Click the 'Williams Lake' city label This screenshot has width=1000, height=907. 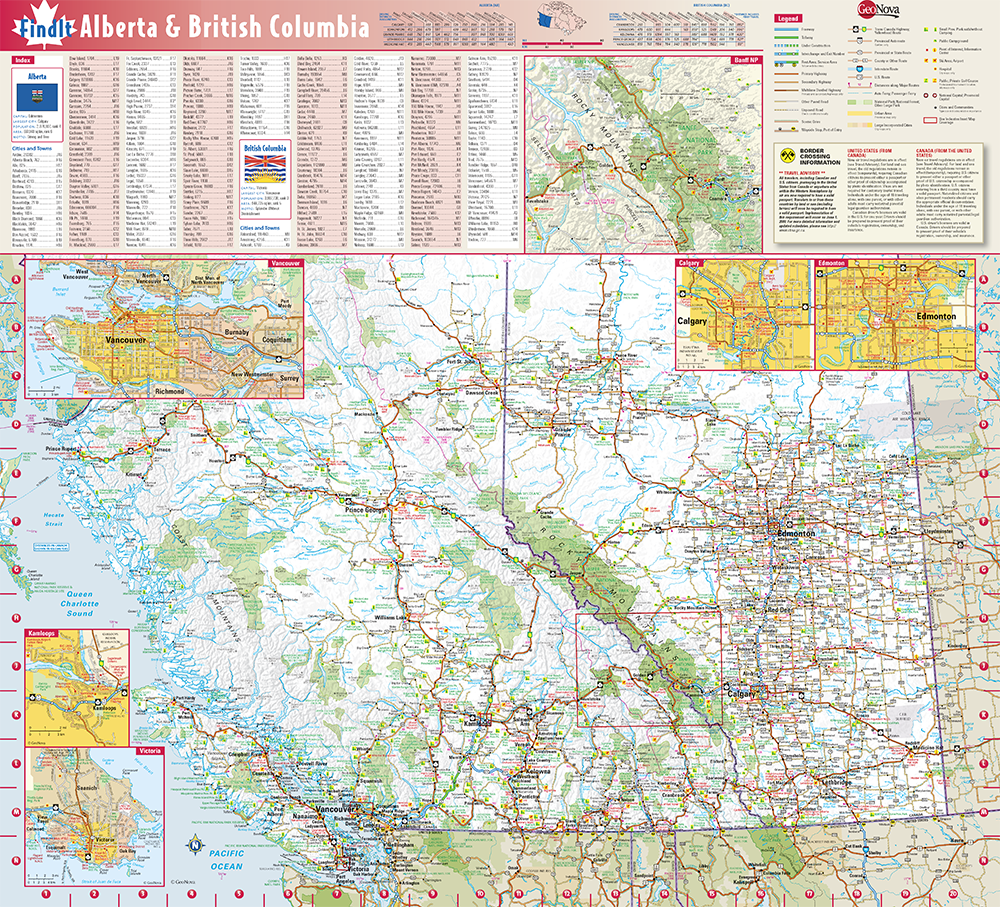click(390, 617)
